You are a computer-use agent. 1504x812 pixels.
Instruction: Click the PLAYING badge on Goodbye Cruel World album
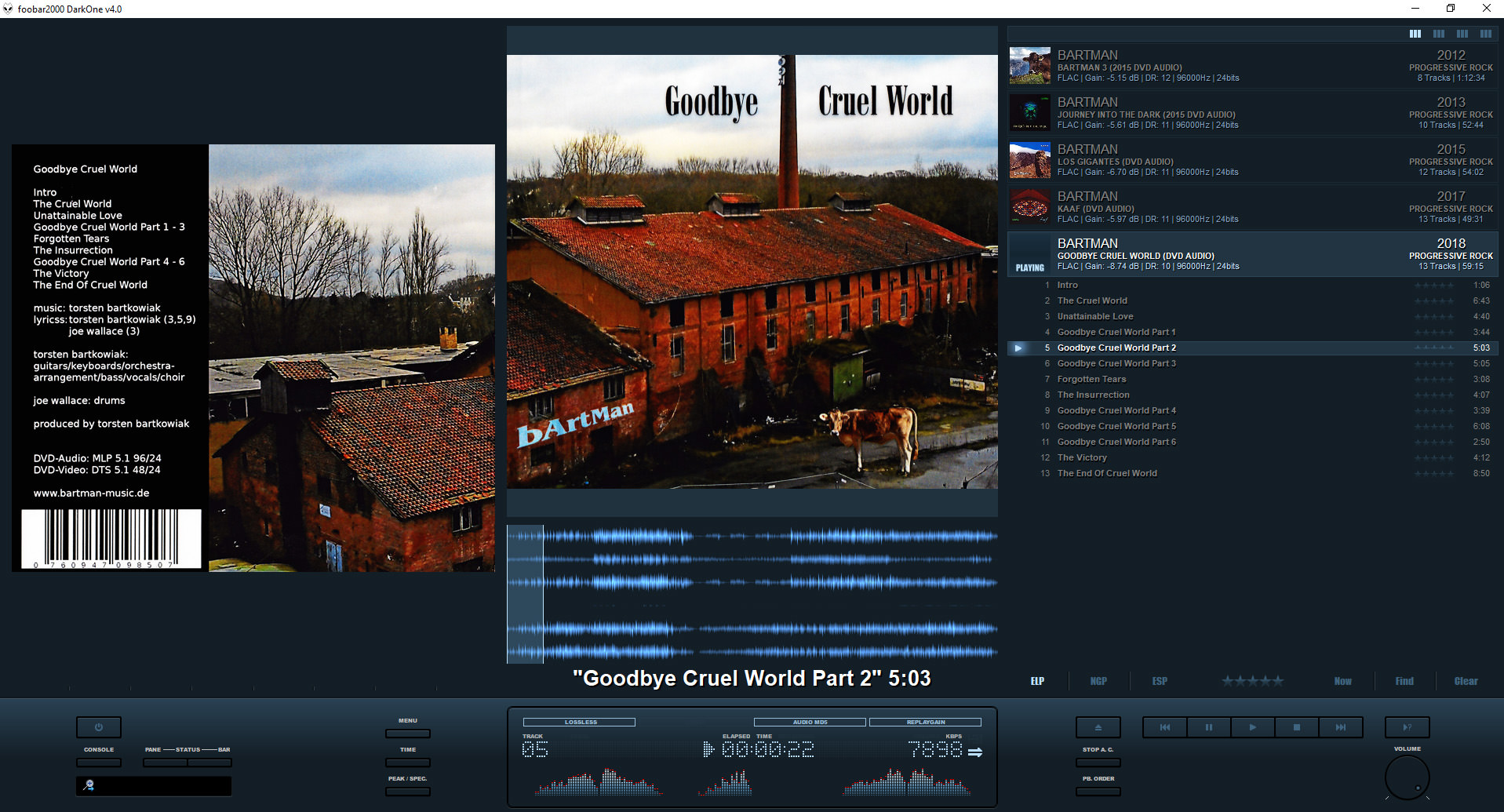[x=1029, y=268]
